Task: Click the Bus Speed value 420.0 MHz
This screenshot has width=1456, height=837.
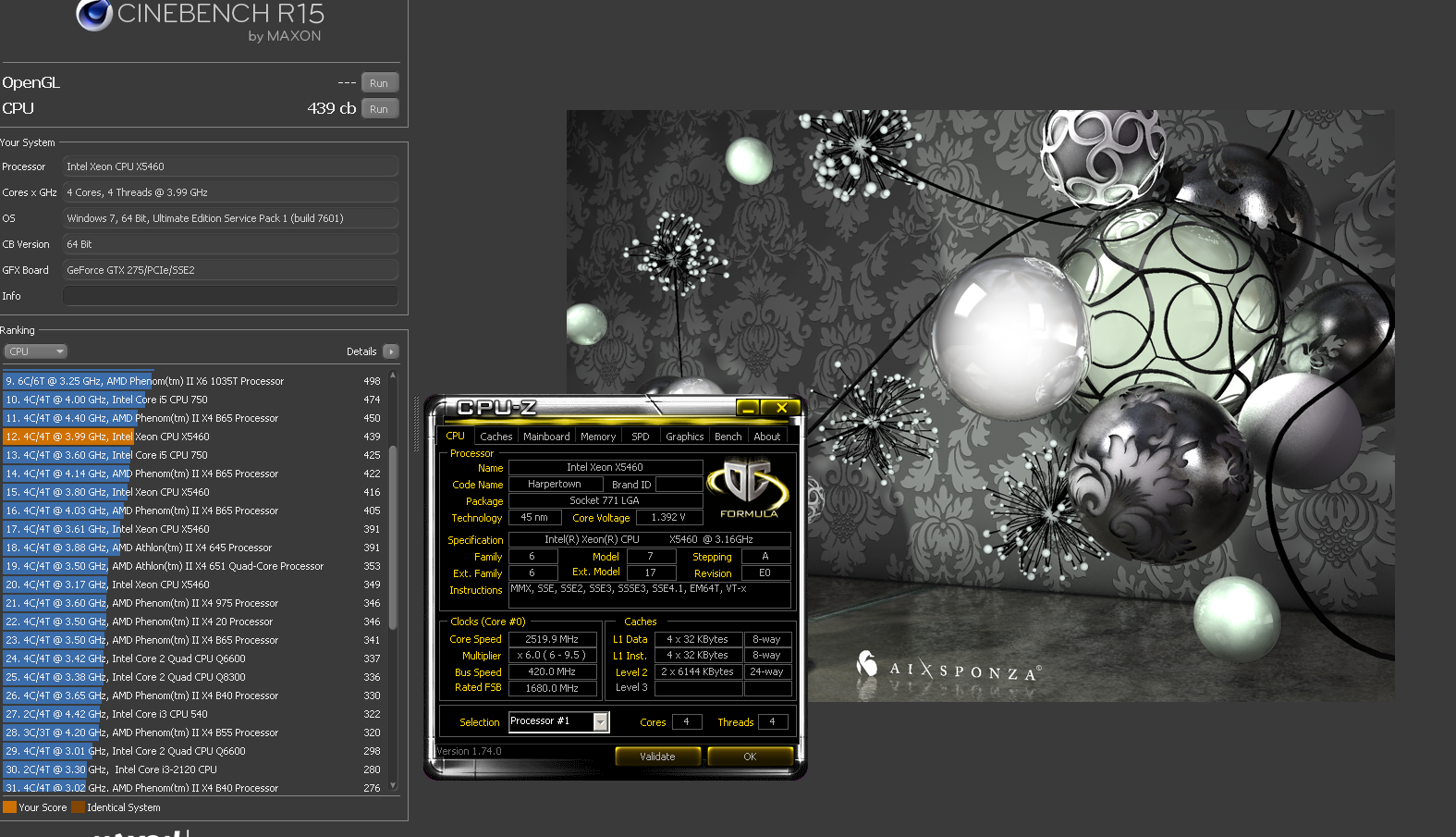Action: click(x=552, y=671)
